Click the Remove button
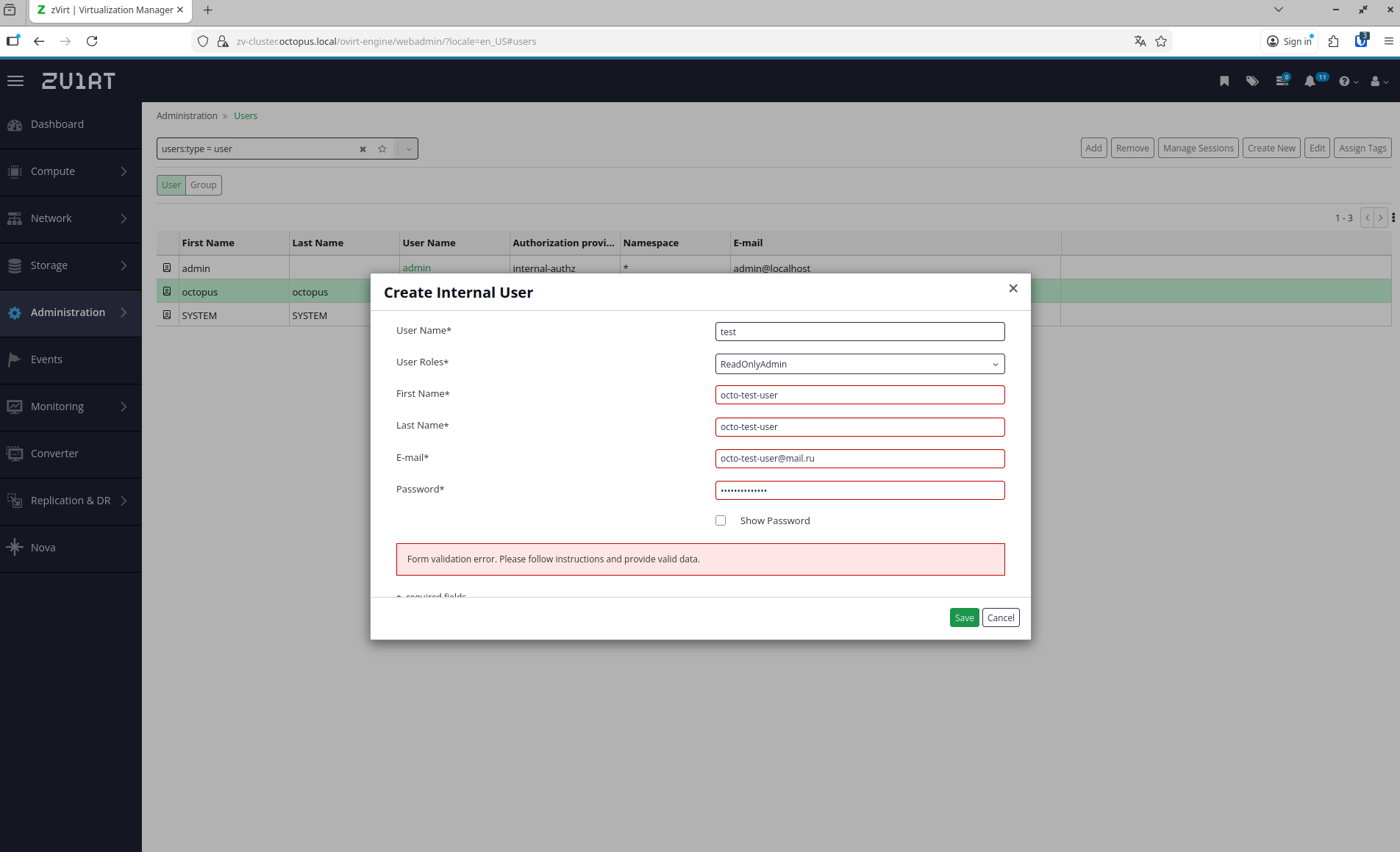1400x852 pixels. point(1132,148)
